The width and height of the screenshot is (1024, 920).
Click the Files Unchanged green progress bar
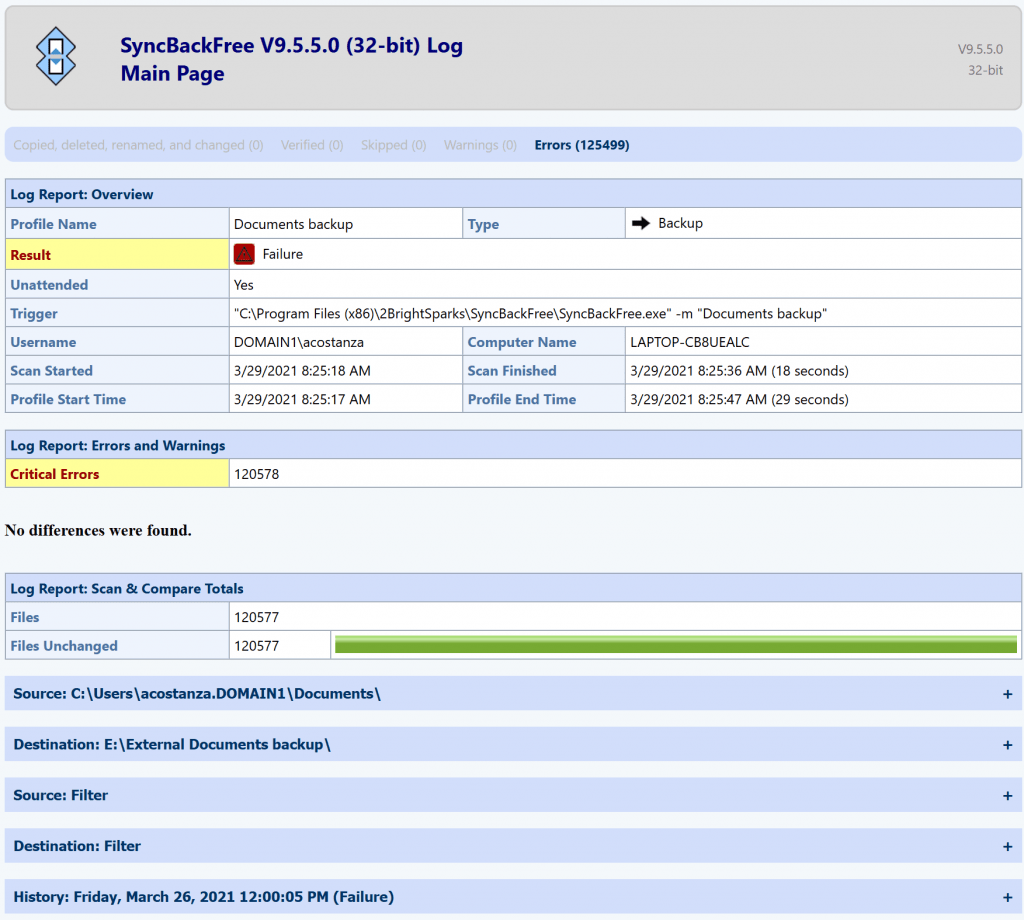pos(675,645)
